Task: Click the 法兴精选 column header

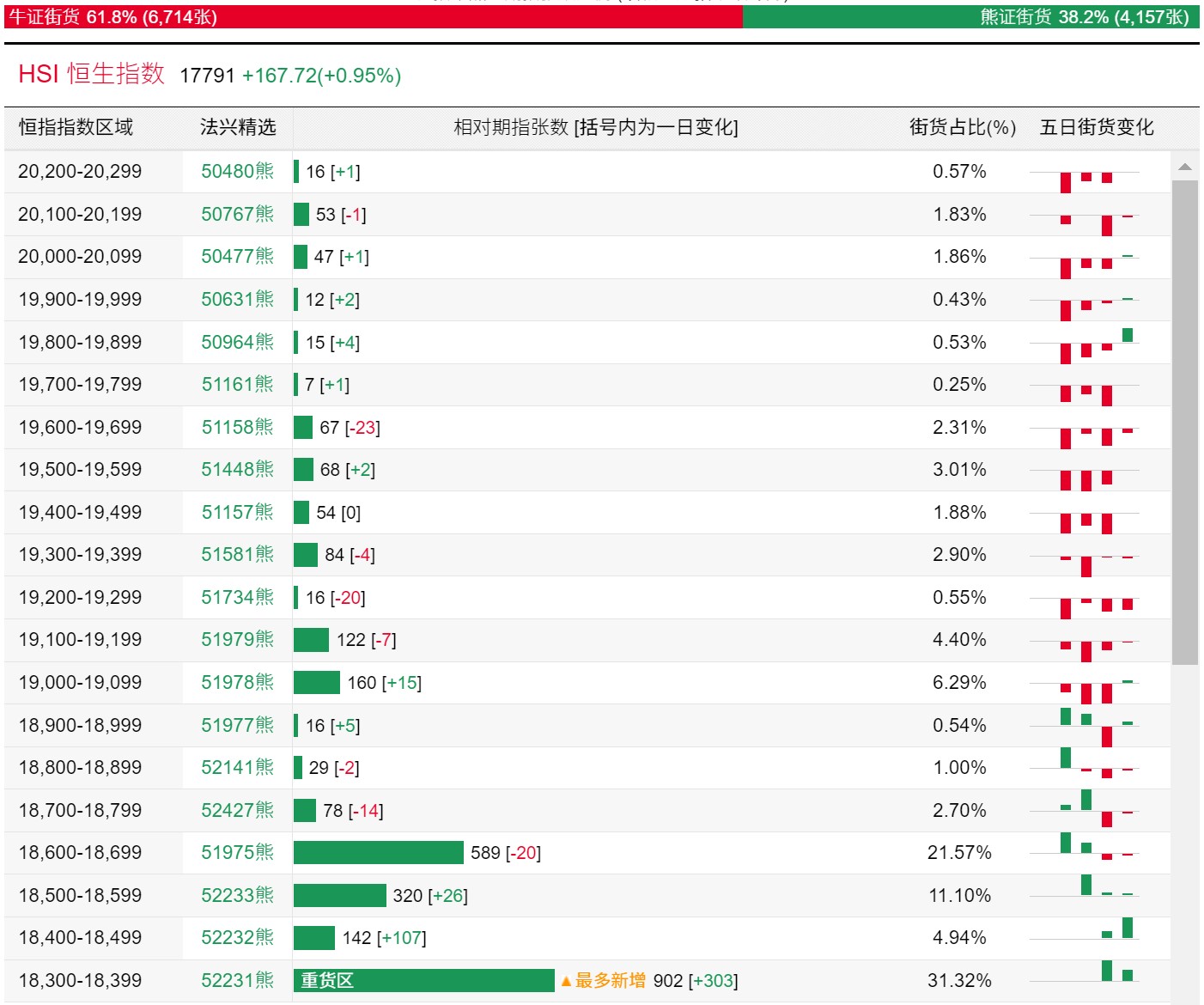Action: [x=238, y=127]
